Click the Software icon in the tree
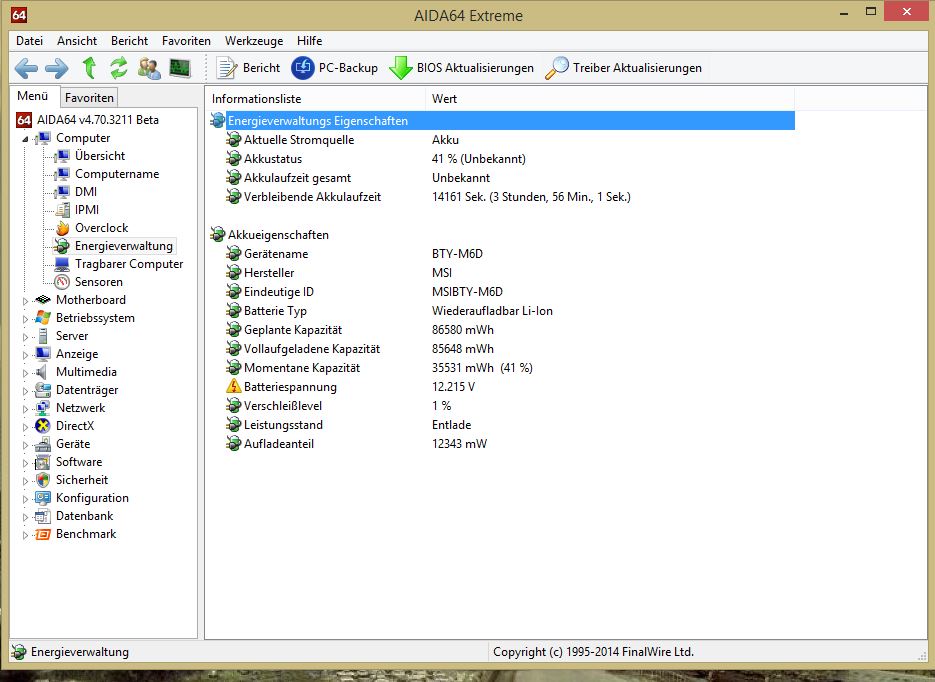Image resolution: width=935 pixels, height=682 pixels. tap(42, 462)
